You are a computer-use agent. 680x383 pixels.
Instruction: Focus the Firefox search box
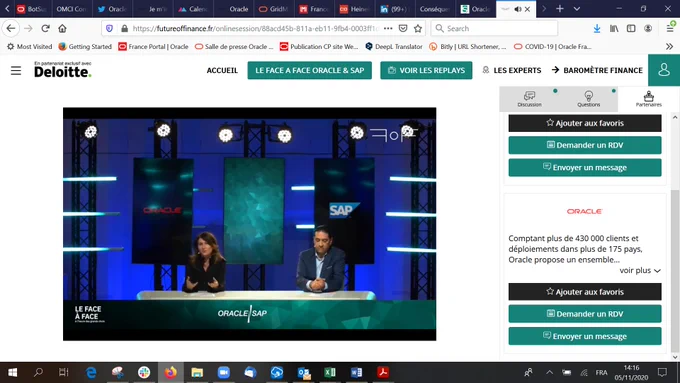click(494, 28)
